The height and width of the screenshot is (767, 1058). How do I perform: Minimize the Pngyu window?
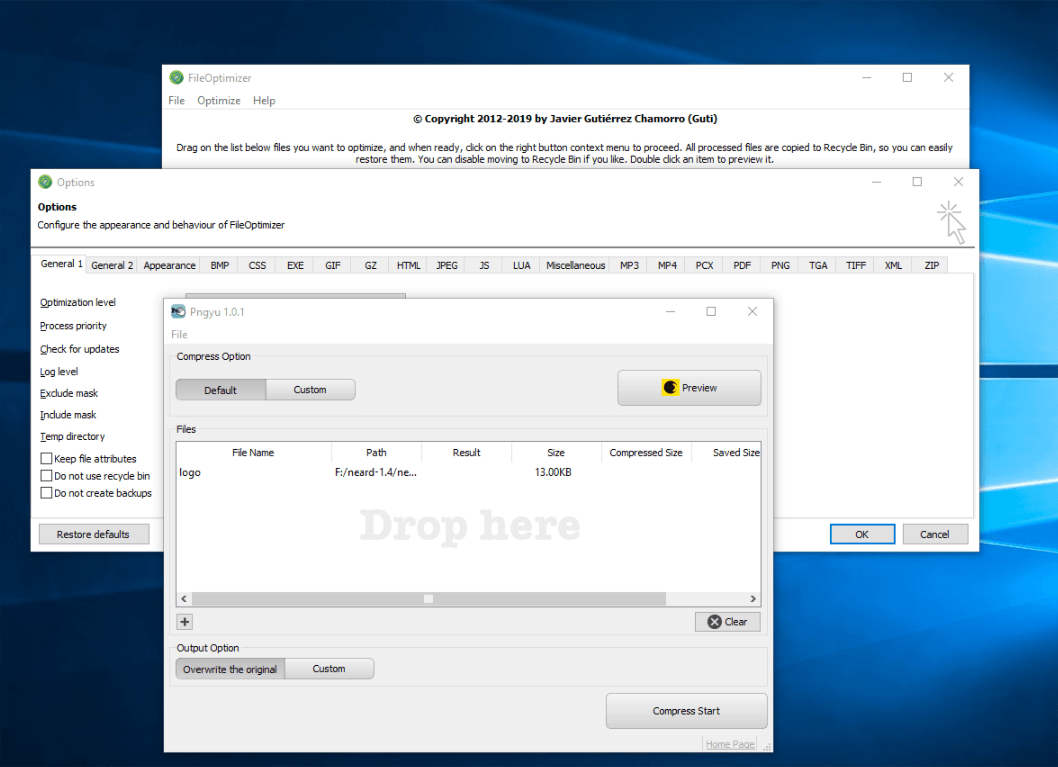(671, 312)
